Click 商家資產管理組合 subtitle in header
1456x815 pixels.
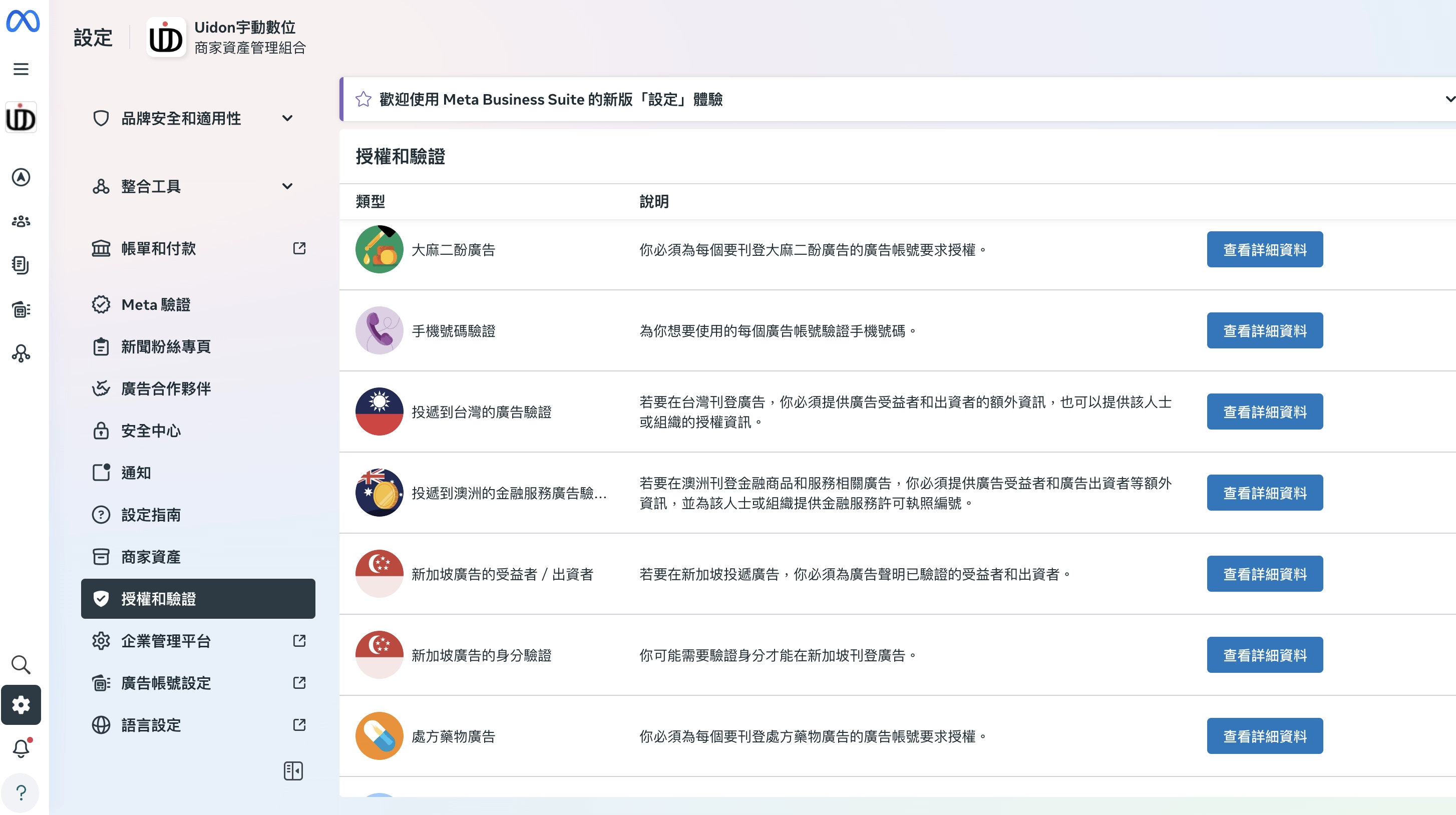tap(250, 48)
